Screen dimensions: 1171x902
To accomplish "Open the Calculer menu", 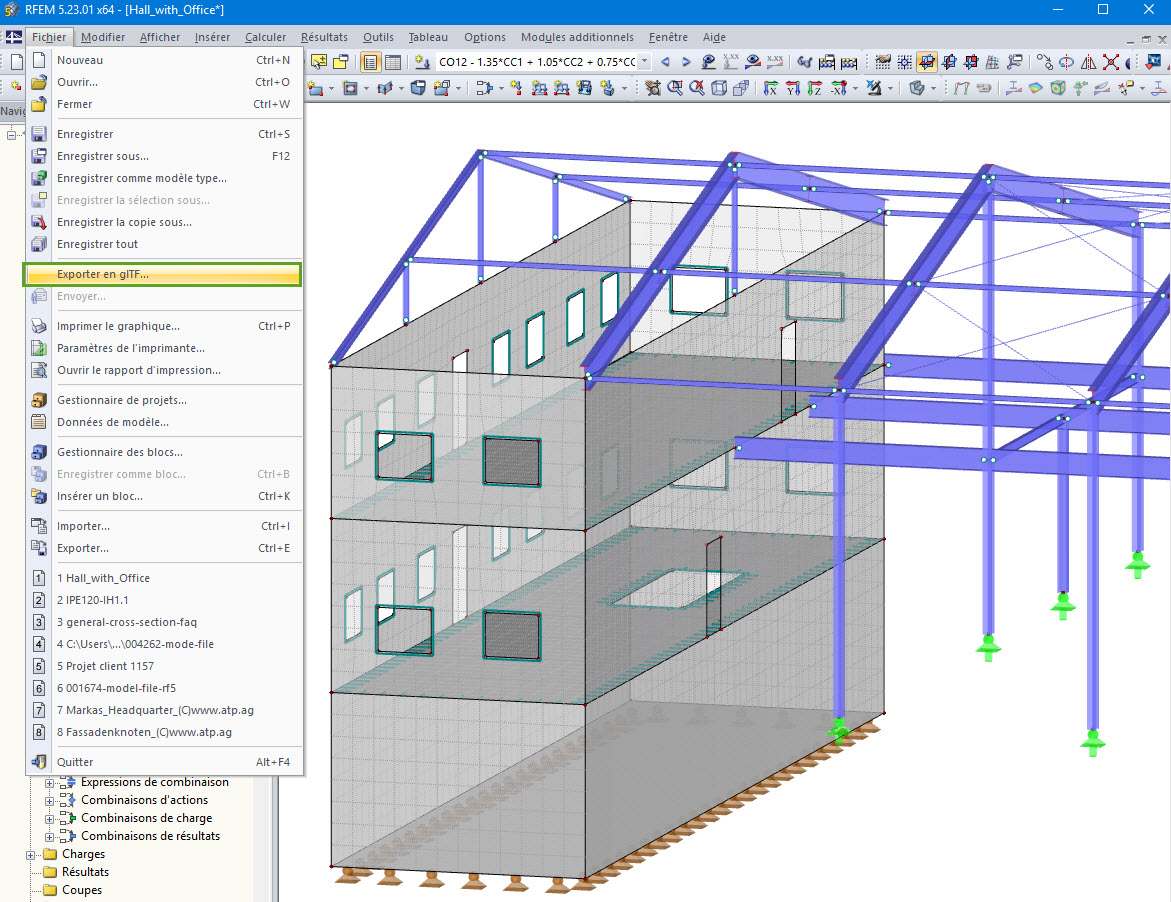I will (x=265, y=37).
